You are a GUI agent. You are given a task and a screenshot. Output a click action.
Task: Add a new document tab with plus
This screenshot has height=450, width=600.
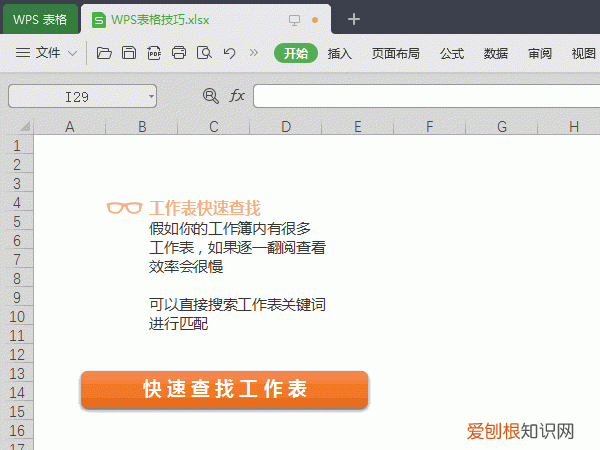pos(354,19)
